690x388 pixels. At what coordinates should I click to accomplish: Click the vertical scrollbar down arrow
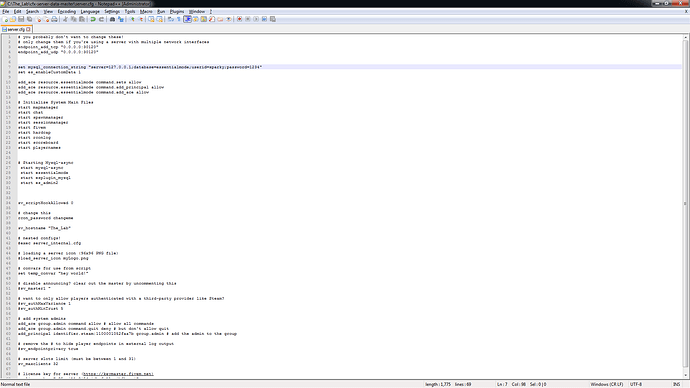(x=686, y=376)
